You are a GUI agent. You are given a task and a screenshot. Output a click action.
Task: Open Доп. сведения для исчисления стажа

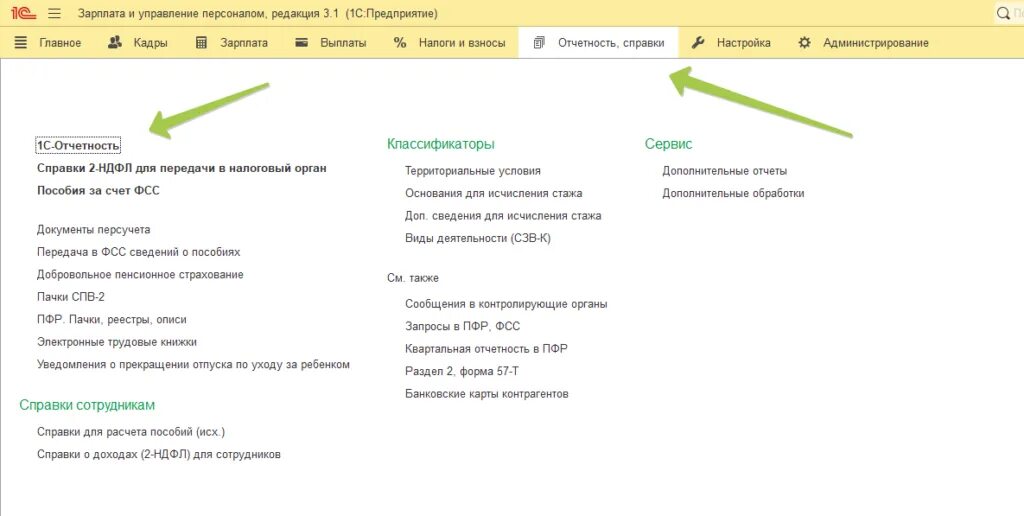click(x=503, y=216)
